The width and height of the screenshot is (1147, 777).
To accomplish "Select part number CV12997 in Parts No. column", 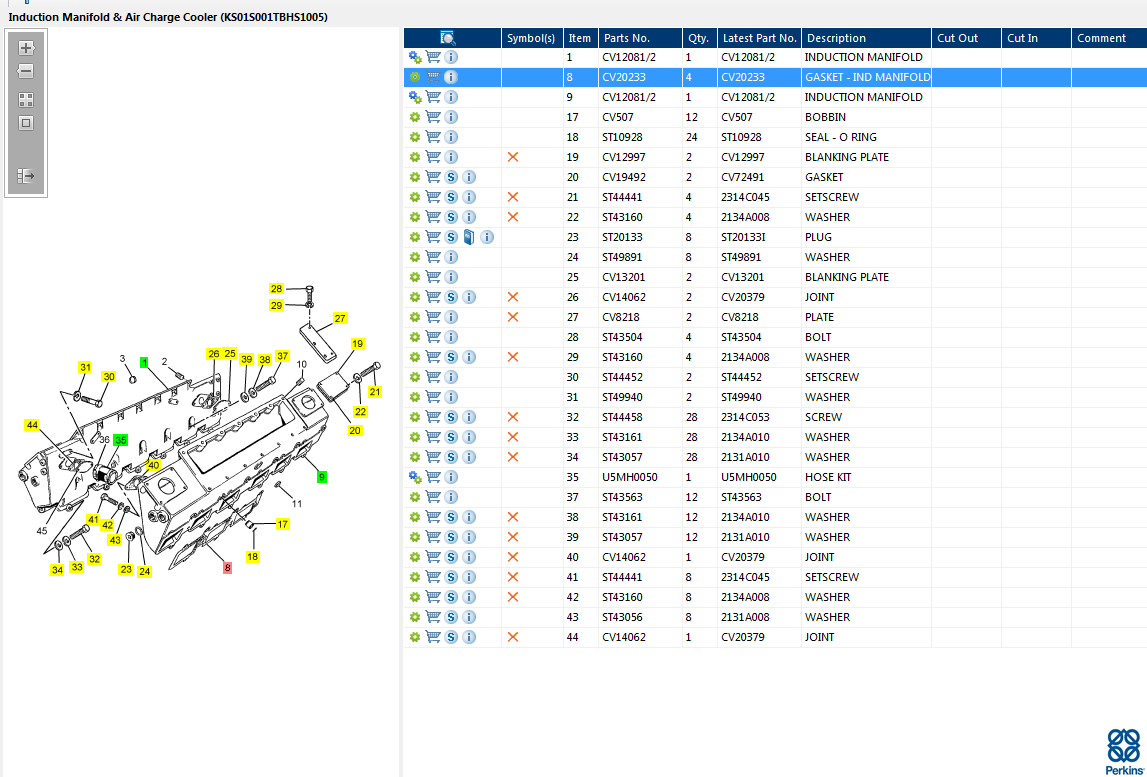I will click(624, 157).
